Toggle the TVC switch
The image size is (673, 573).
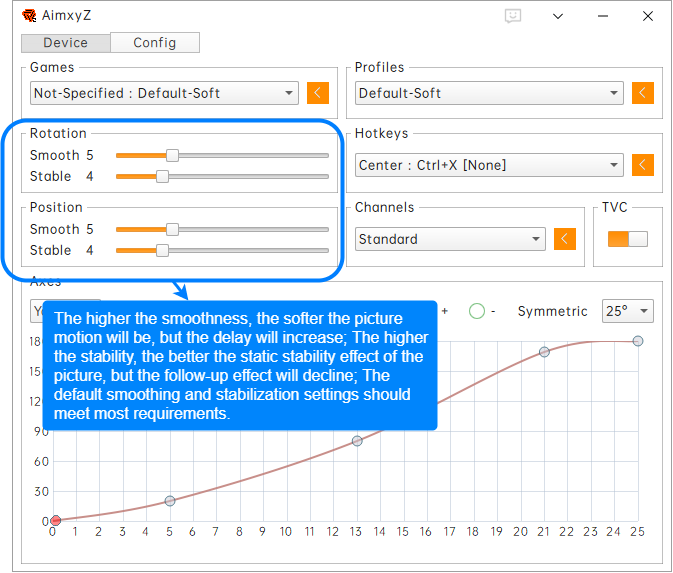(628, 239)
